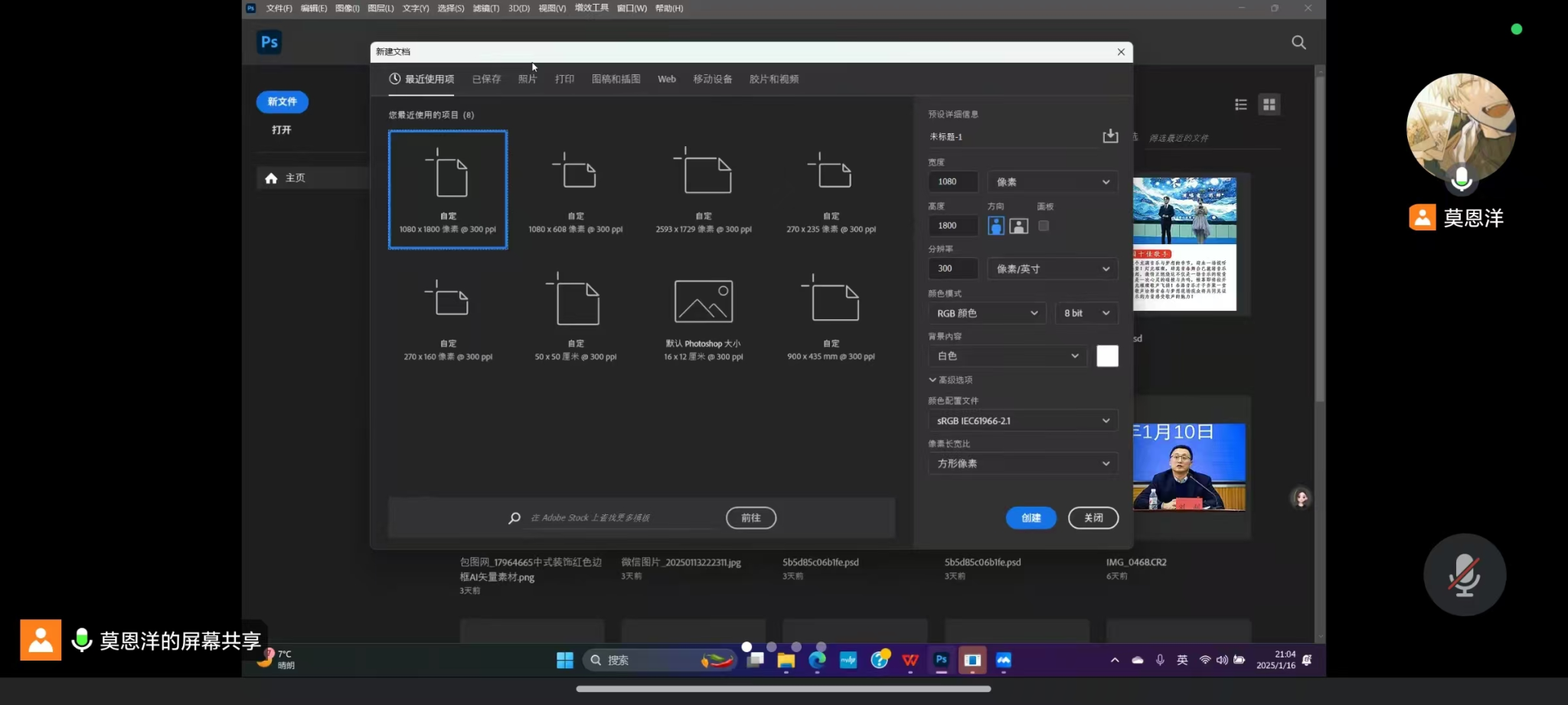Enable the 画板 artboard checkbox
The width and height of the screenshot is (1568, 705).
[1044, 226]
